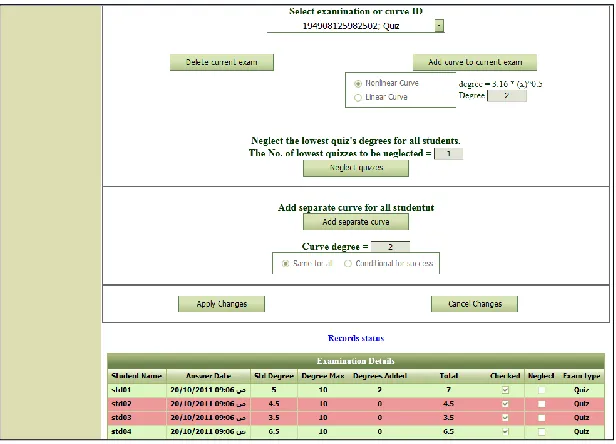The height and width of the screenshot is (444, 616).
Task: Click the answer date cell for std03
Action: click(x=208, y=418)
